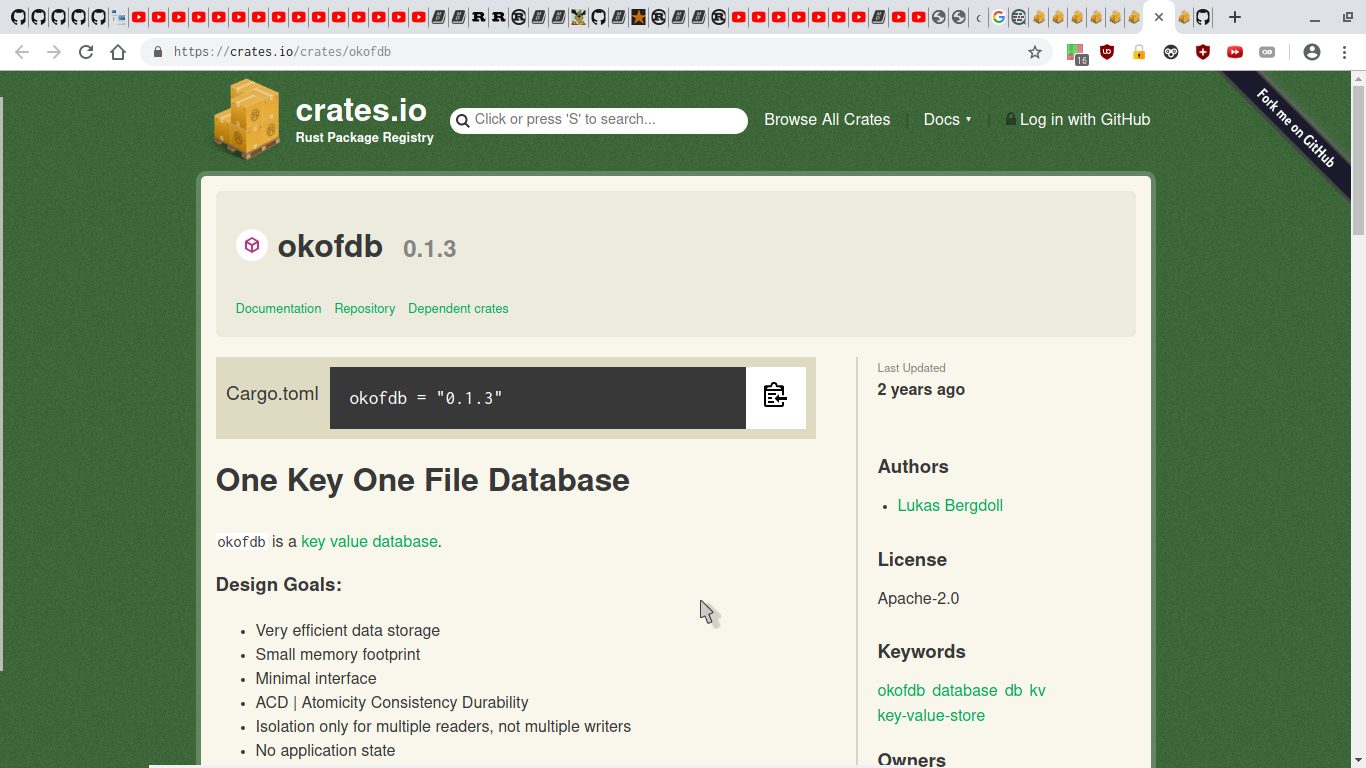Switch to the last GitHub tab
The width and height of the screenshot is (1366, 768).
click(x=1203, y=17)
